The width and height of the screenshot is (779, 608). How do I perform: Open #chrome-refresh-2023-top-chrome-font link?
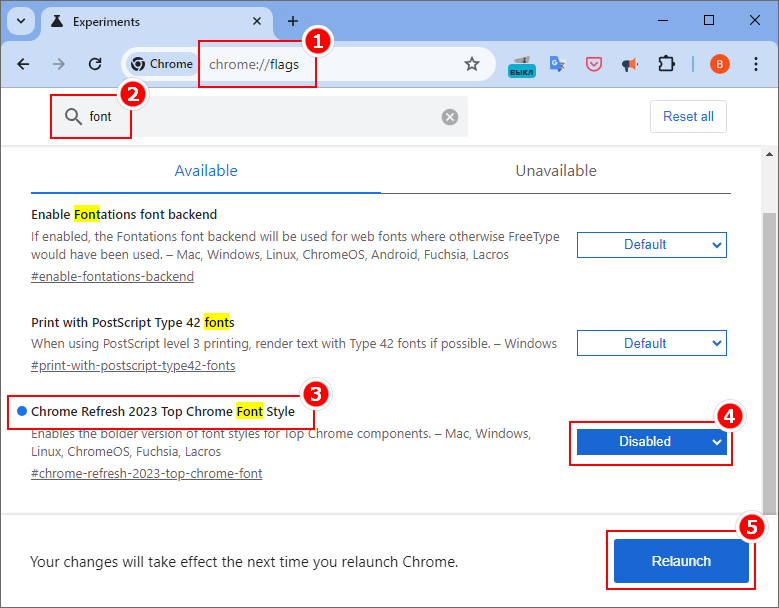click(x=147, y=473)
